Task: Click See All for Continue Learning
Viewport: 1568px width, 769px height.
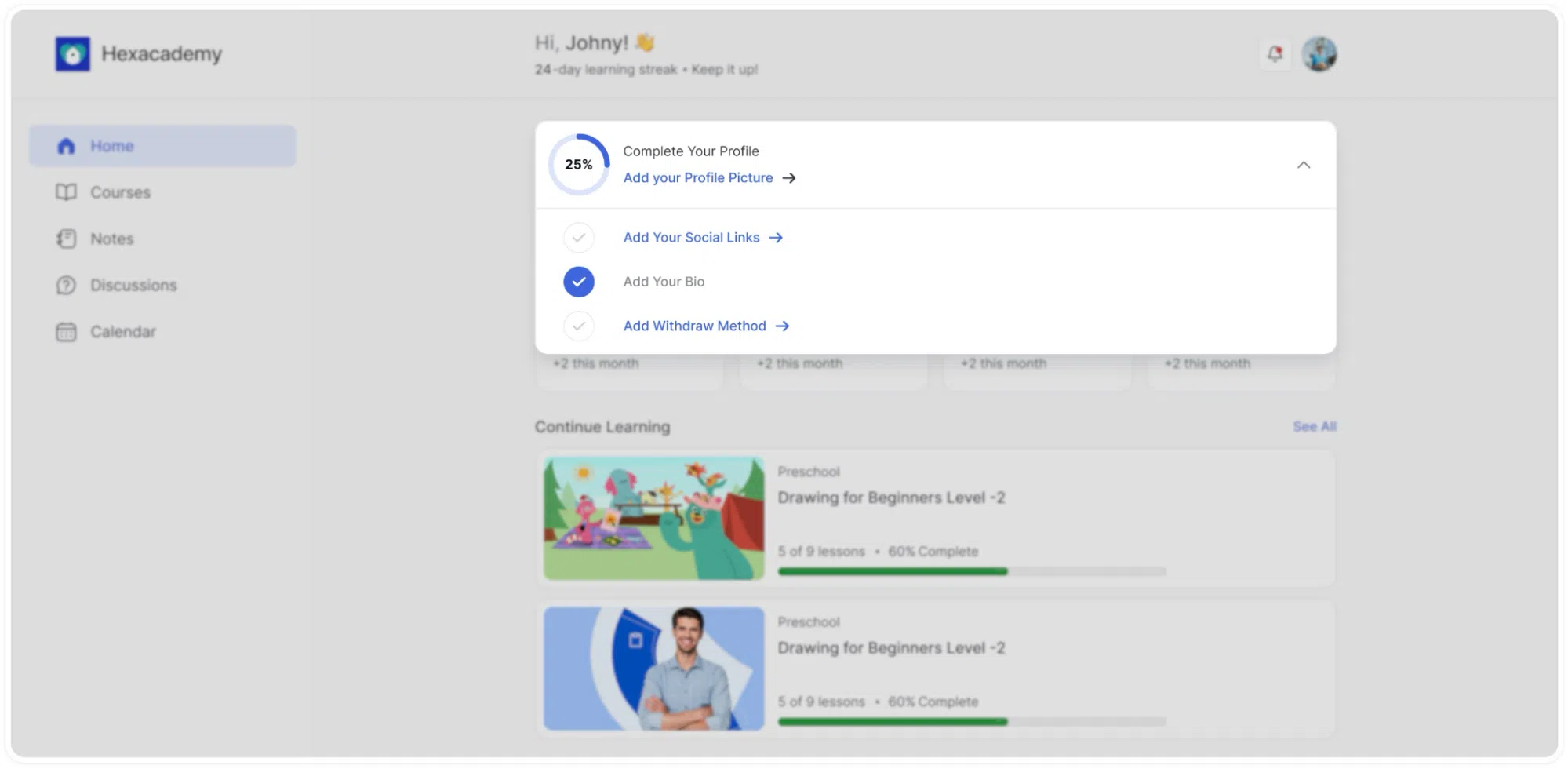Action: [1315, 426]
